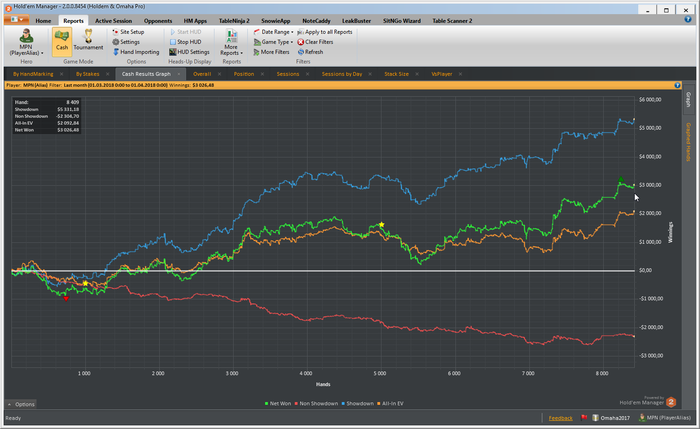Click the filter bar help icon
This screenshot has height=429, width=700.
(677, 85)
